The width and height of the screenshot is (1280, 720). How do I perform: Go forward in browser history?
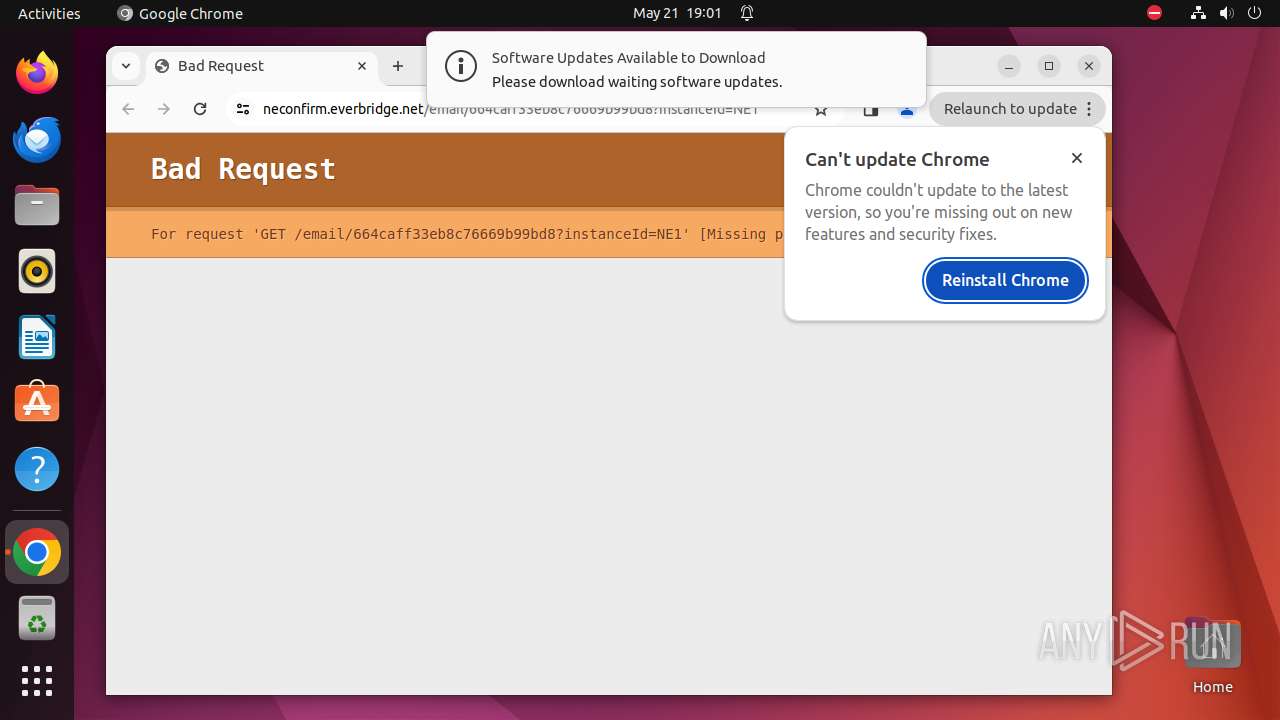(164, 109)
